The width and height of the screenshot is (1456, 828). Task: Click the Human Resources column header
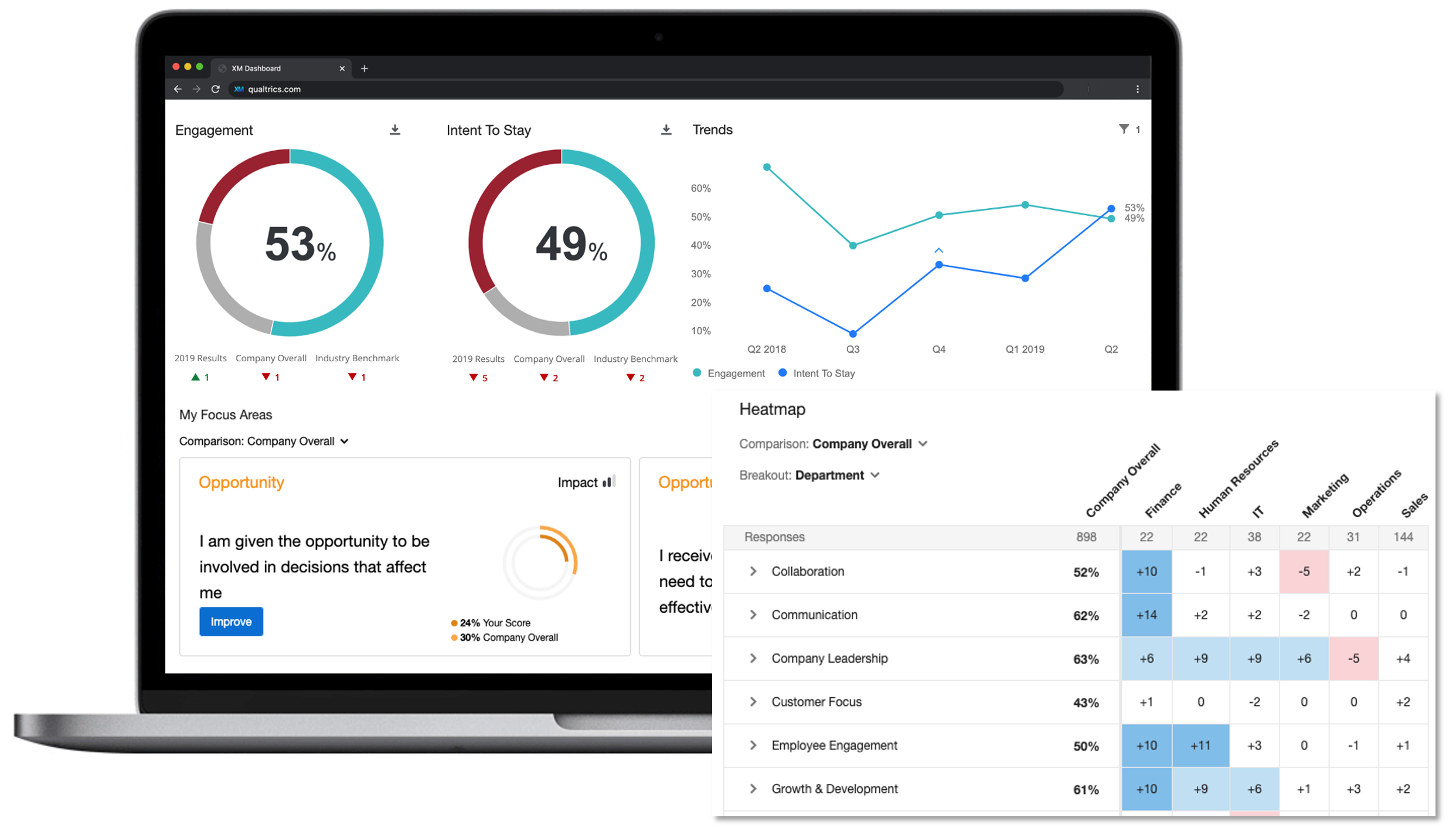[1237, 479]
